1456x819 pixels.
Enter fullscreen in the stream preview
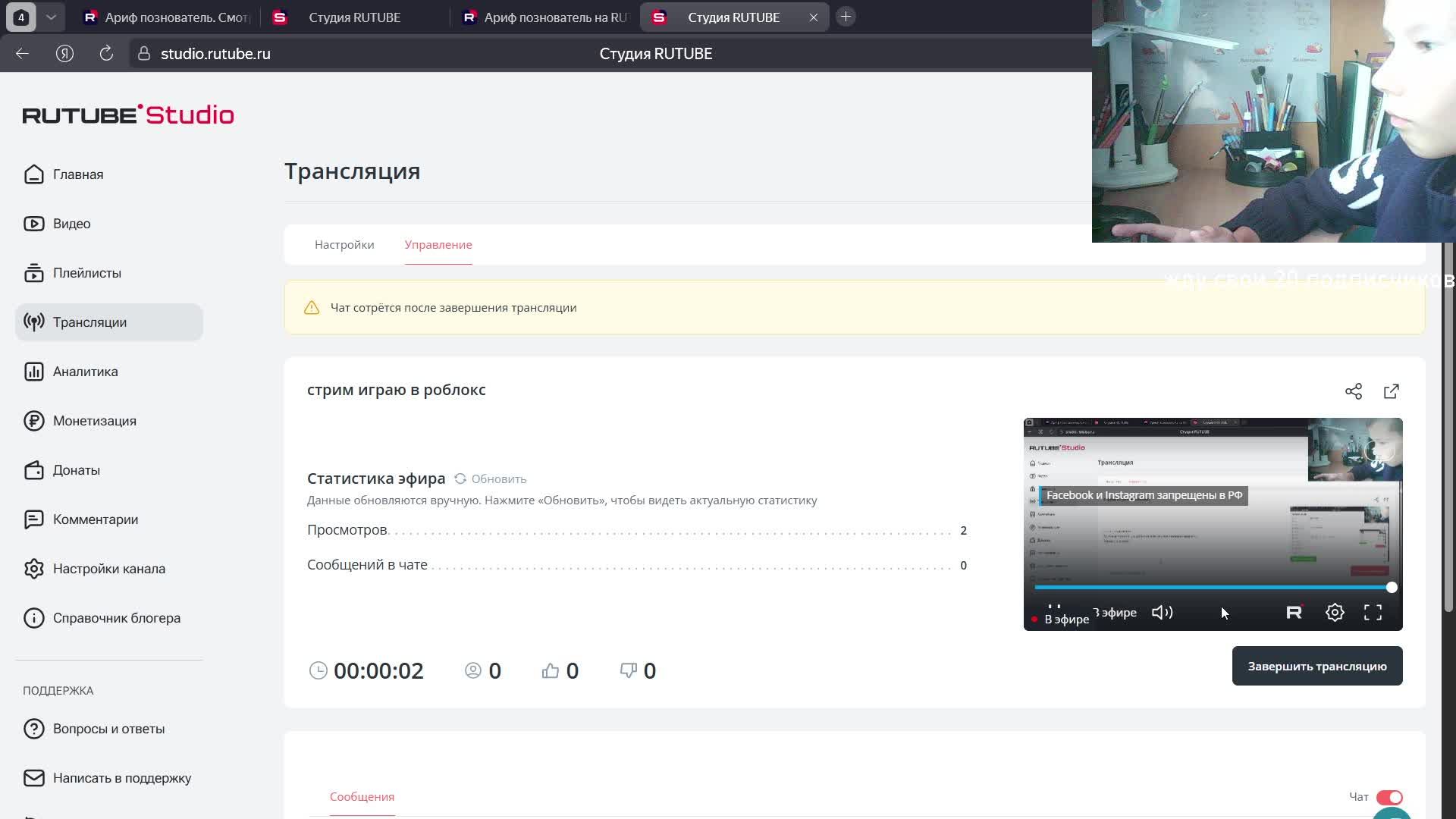coord(1373,613)
